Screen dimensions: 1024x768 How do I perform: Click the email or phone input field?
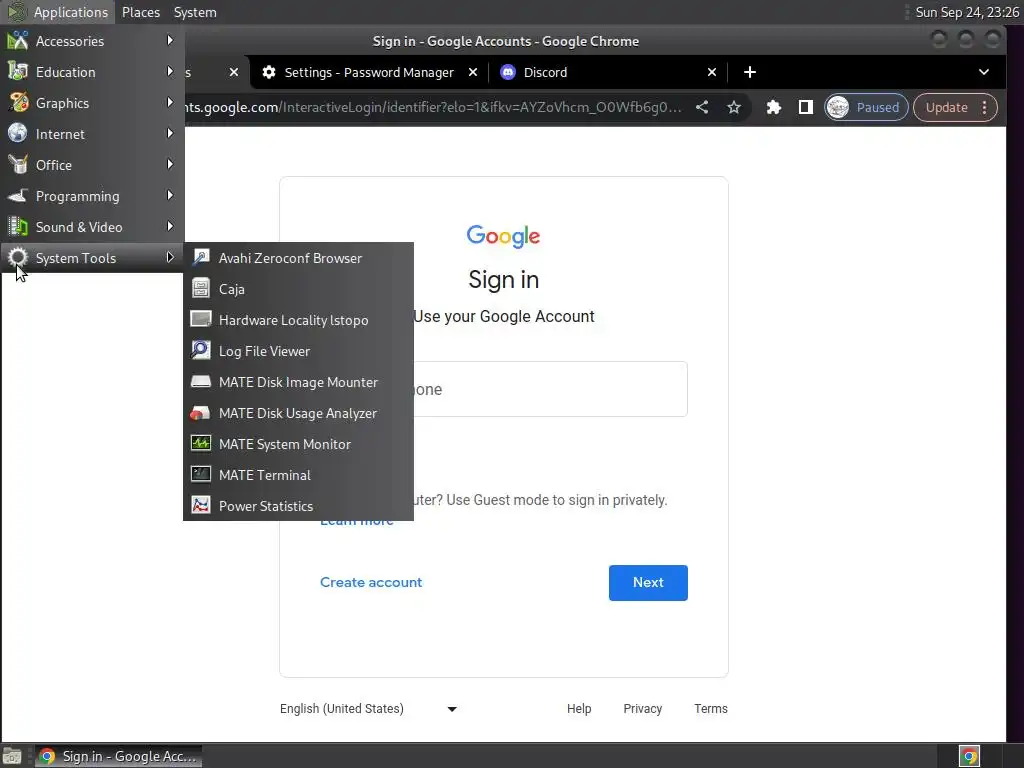coord(550,389)
